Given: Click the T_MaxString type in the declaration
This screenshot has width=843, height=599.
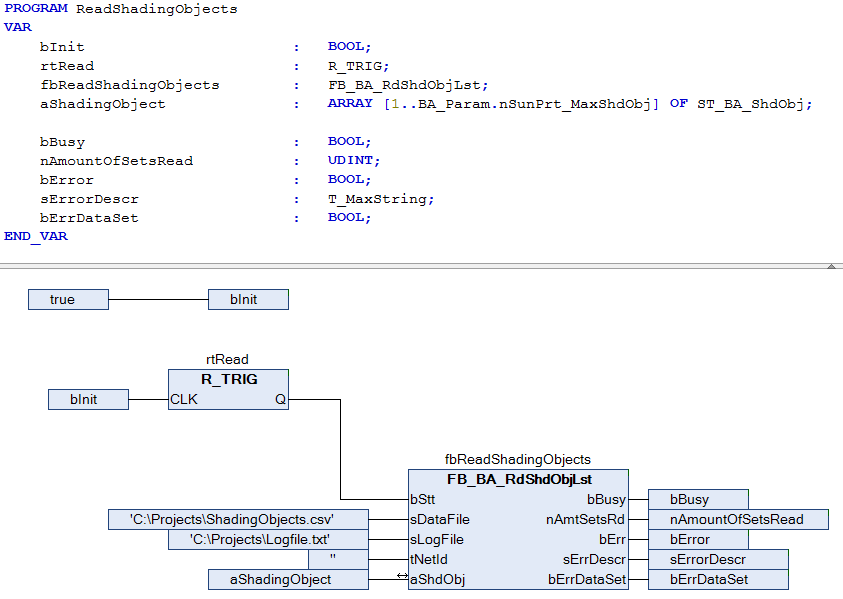Looking at the screenshot, I should click(377, 199).
